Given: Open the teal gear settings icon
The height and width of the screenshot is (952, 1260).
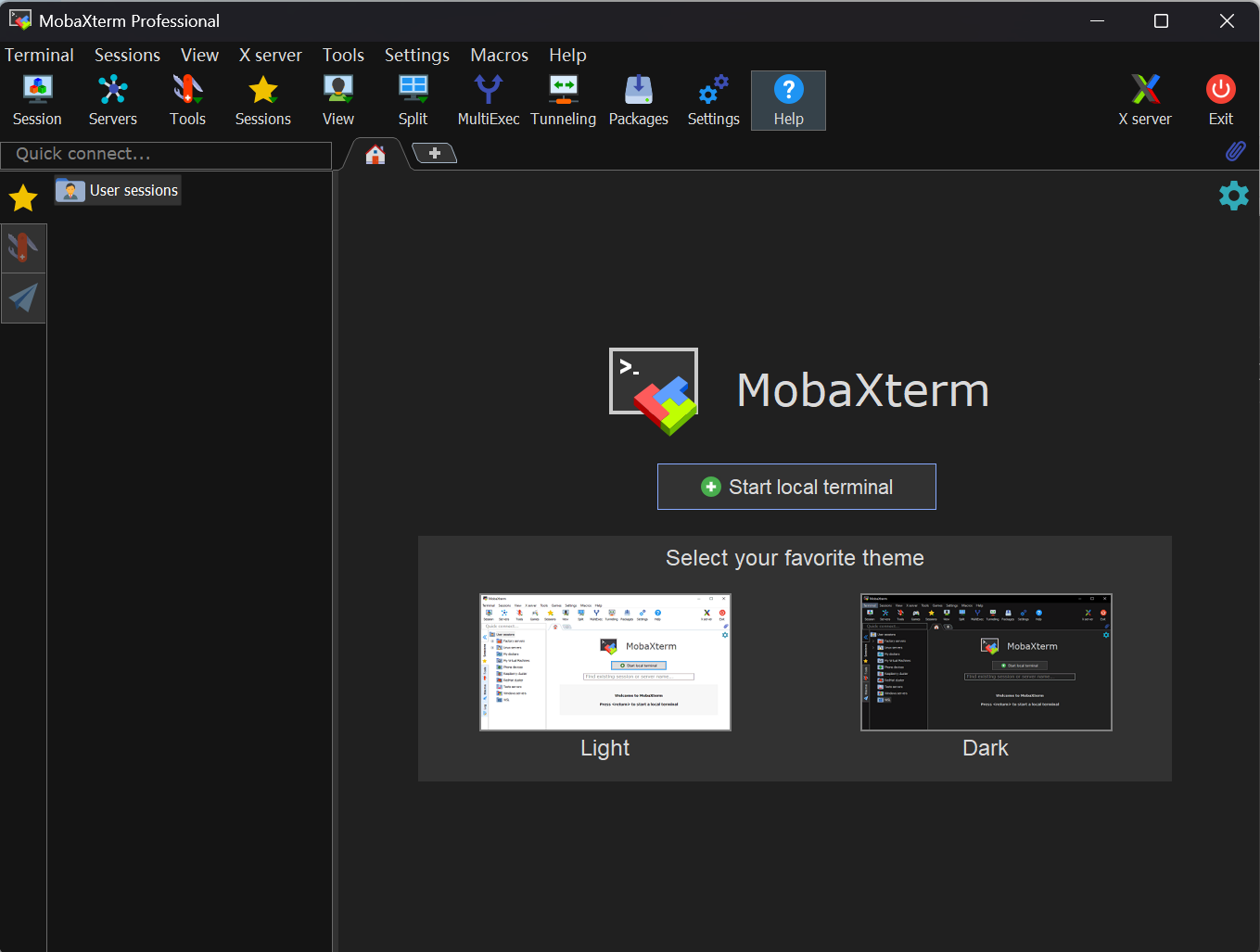Looking at the screenshot, I should (x=1233, y=196).
